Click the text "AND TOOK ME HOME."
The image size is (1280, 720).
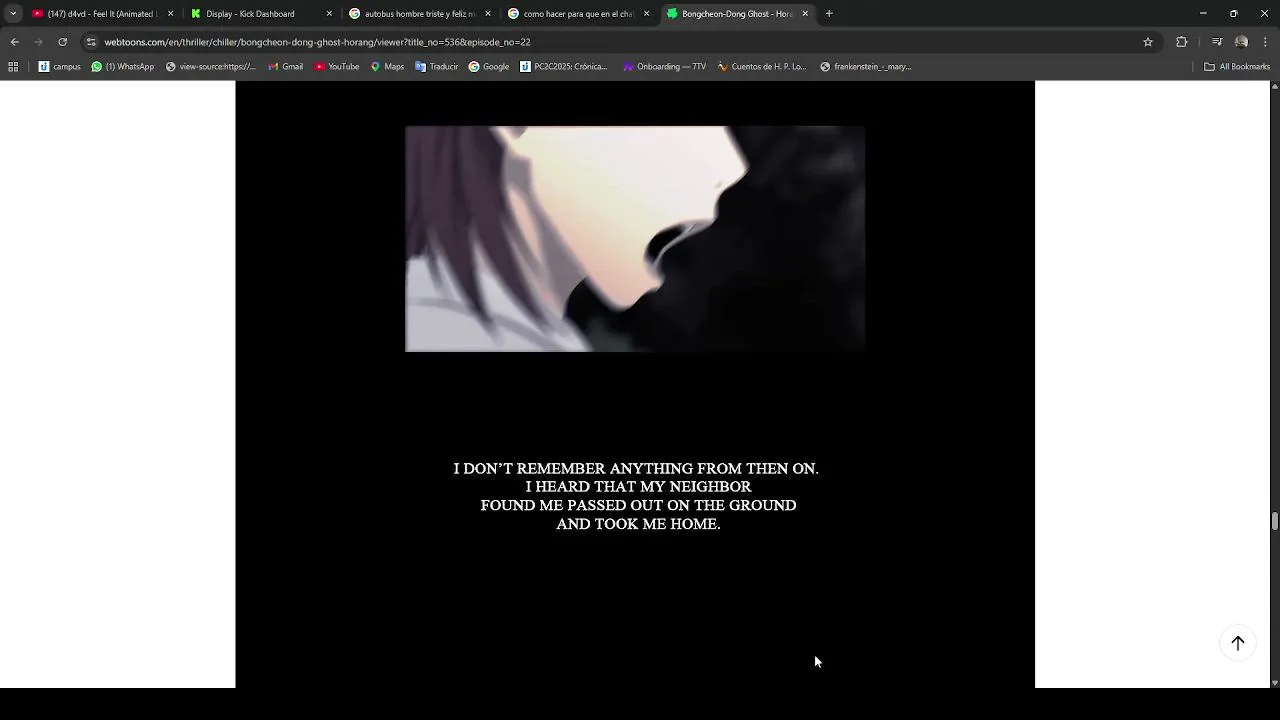point(638,524)
